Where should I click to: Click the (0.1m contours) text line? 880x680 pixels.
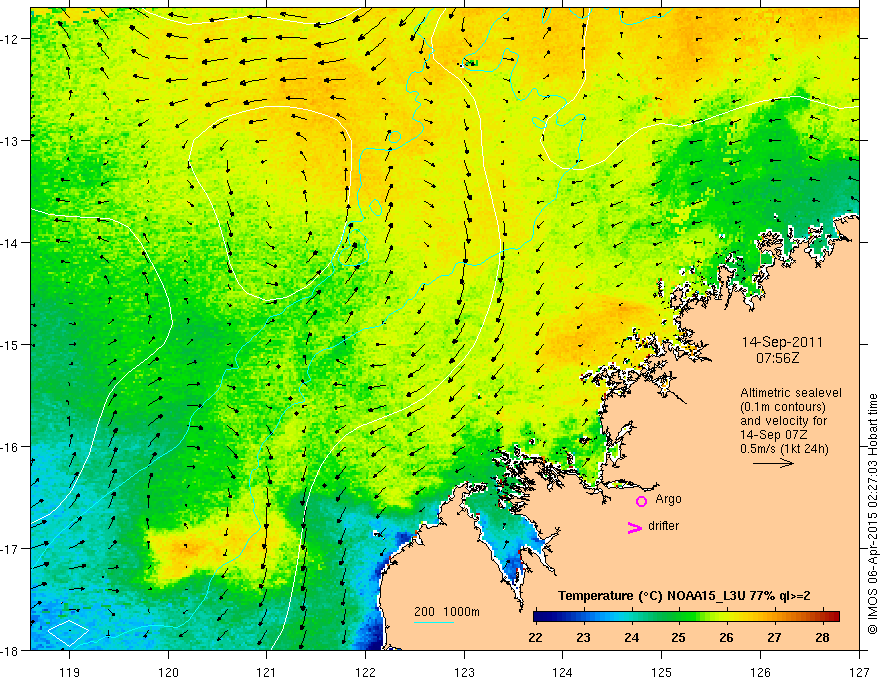[x=783, y=407]
